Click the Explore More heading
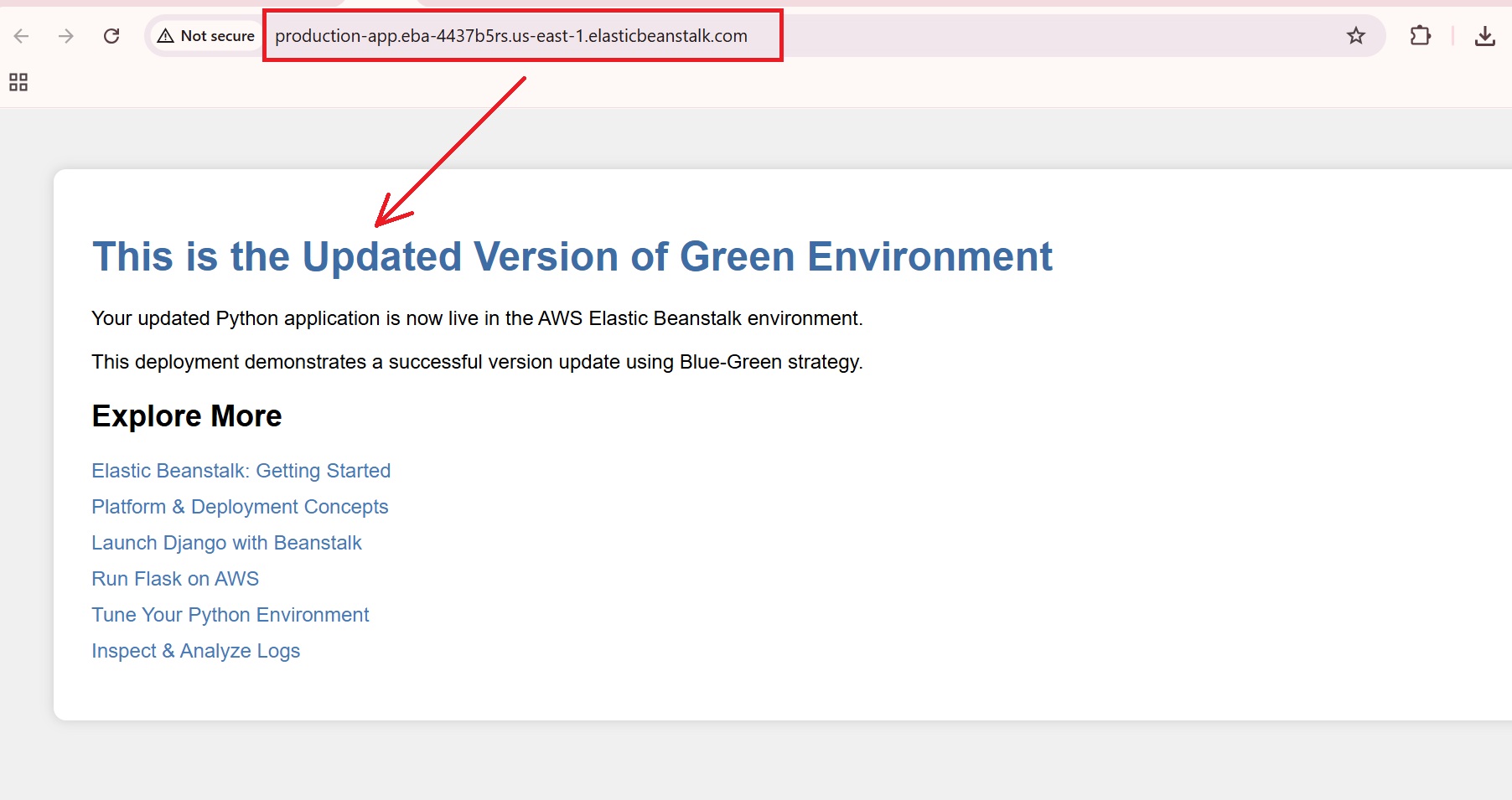Screen dimensions: 1512x800 pyautogui.click(x=186, y=416)
